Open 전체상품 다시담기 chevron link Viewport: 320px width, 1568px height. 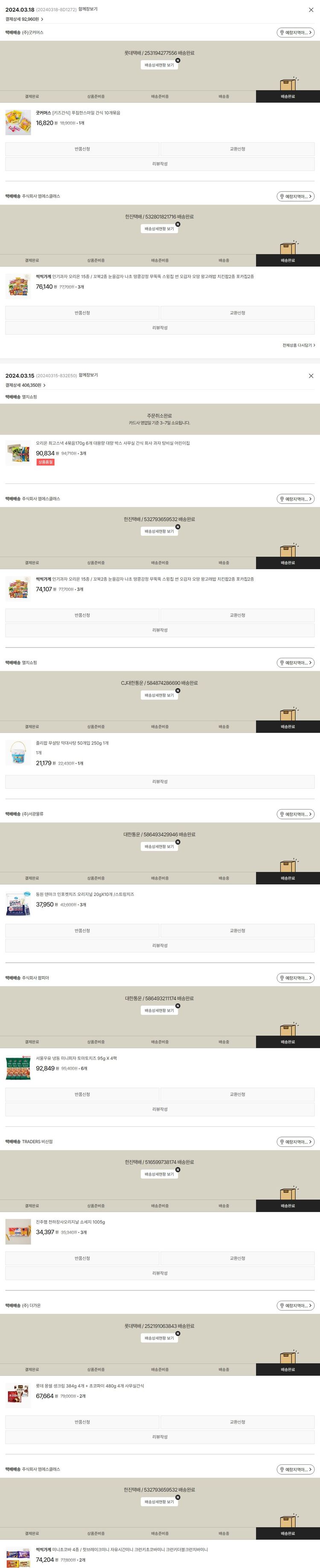pos(299,345)
